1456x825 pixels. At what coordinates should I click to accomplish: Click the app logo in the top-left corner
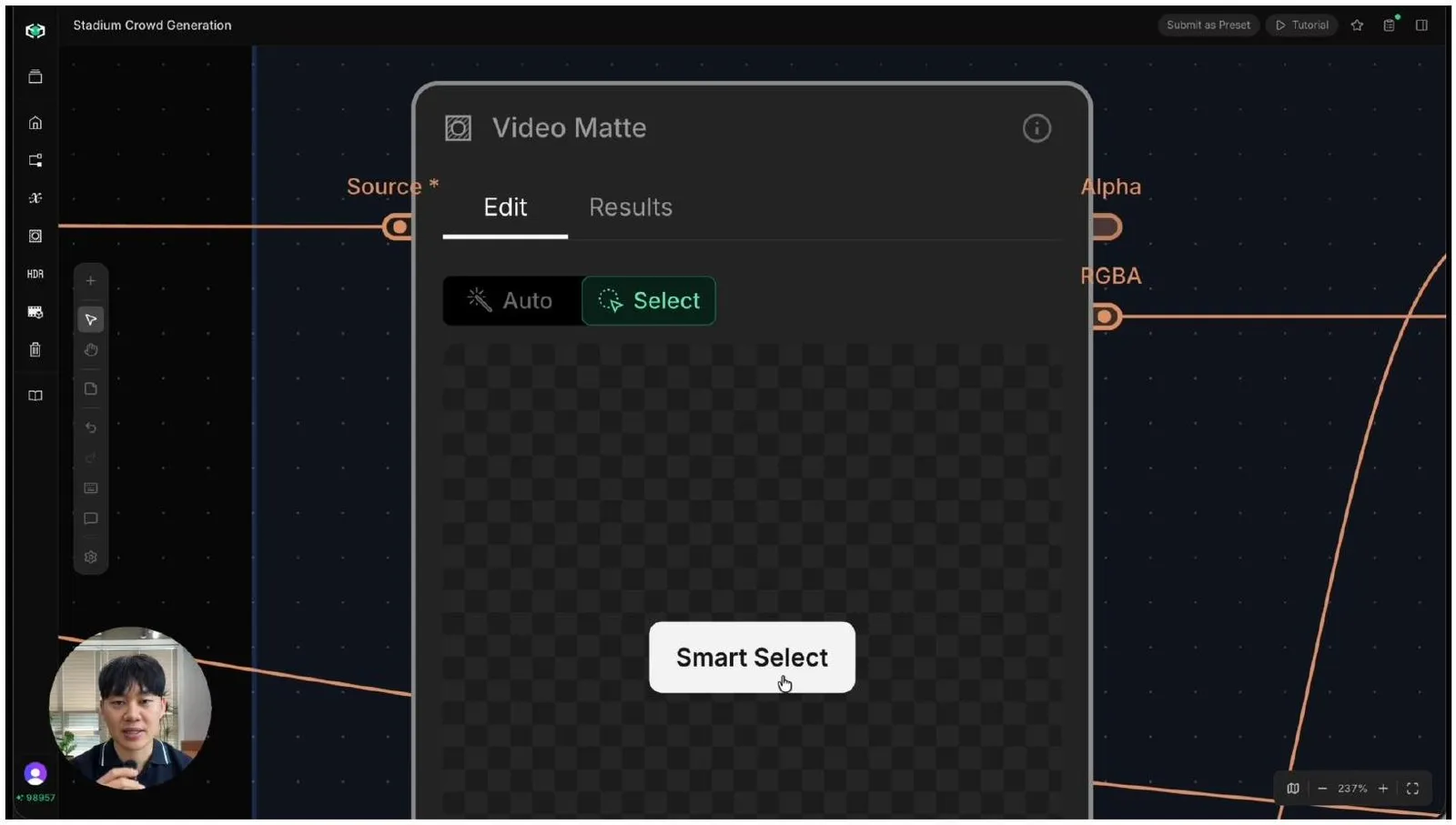pyautogui.click(x=35, y=31)
